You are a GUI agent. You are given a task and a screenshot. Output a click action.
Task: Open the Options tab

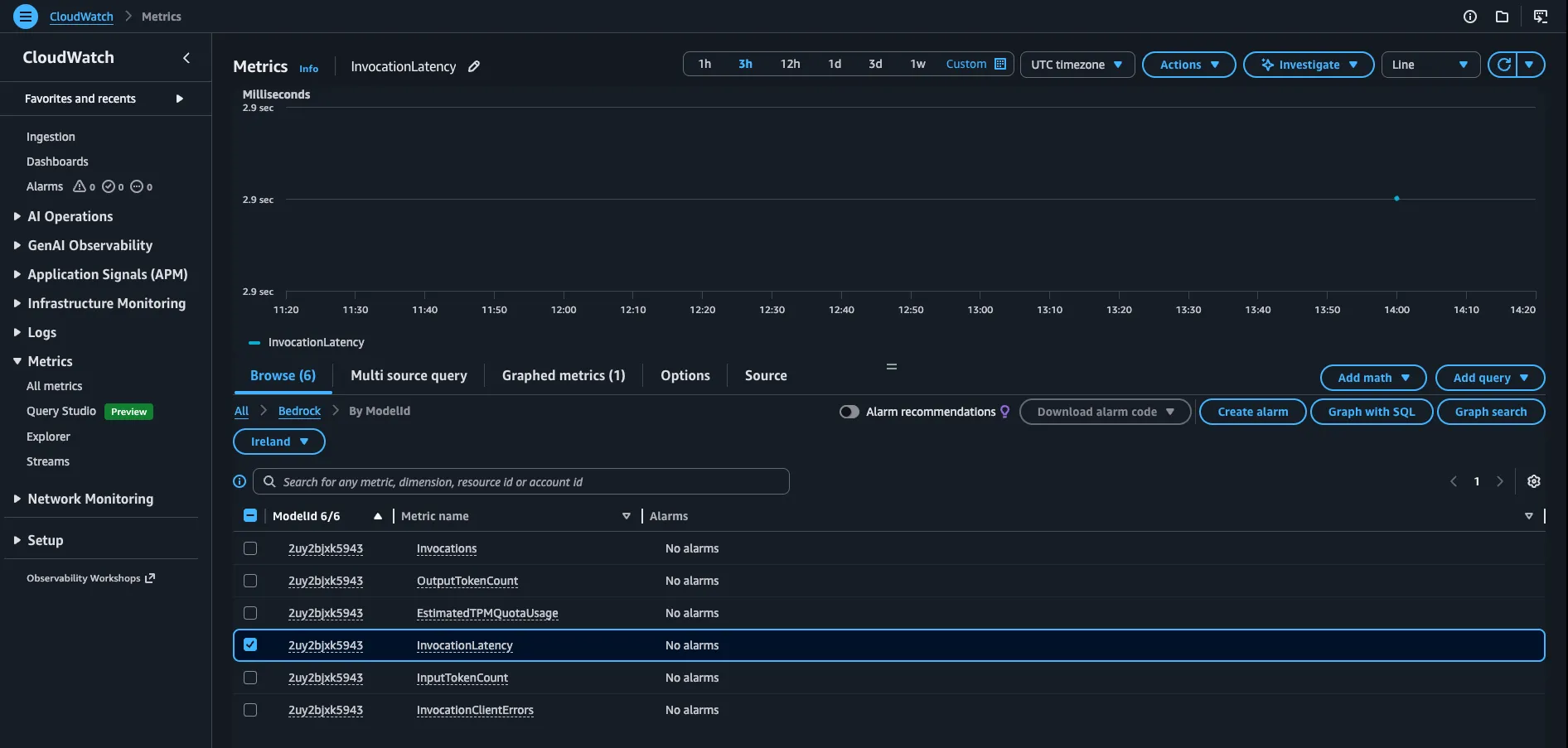click(685, 375)
